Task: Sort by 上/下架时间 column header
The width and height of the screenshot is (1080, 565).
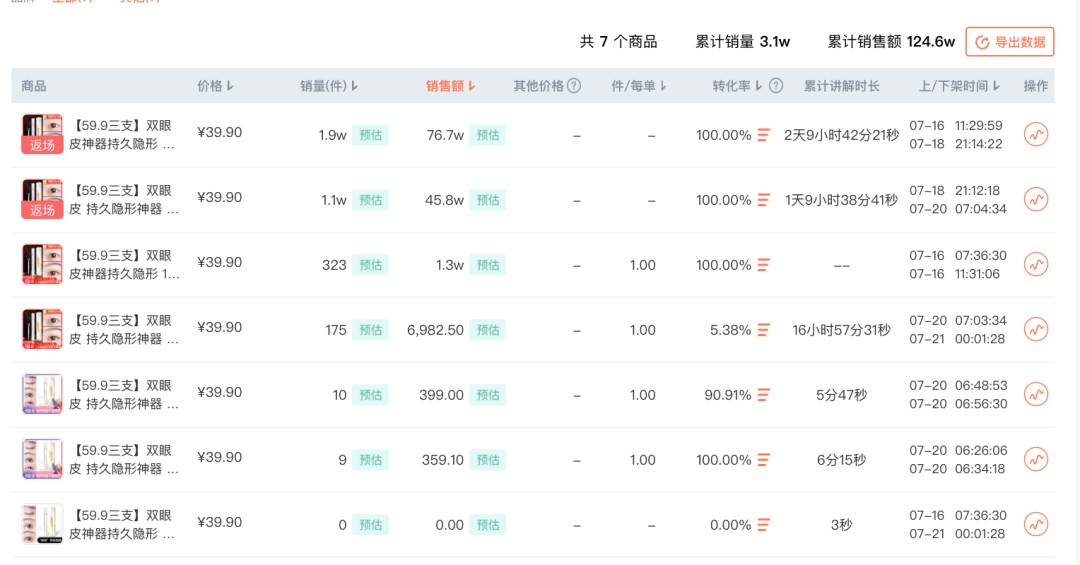Action: point(959,86)
